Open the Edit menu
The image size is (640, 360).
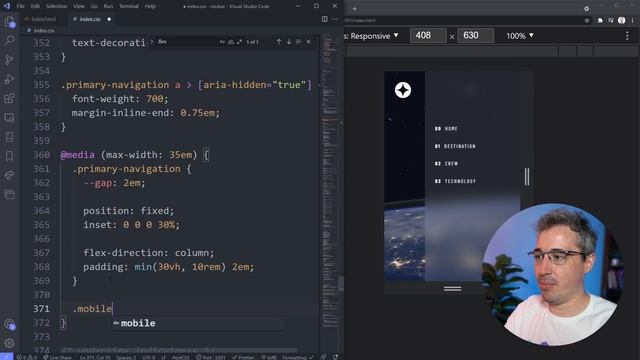click(x=36, y=6)
